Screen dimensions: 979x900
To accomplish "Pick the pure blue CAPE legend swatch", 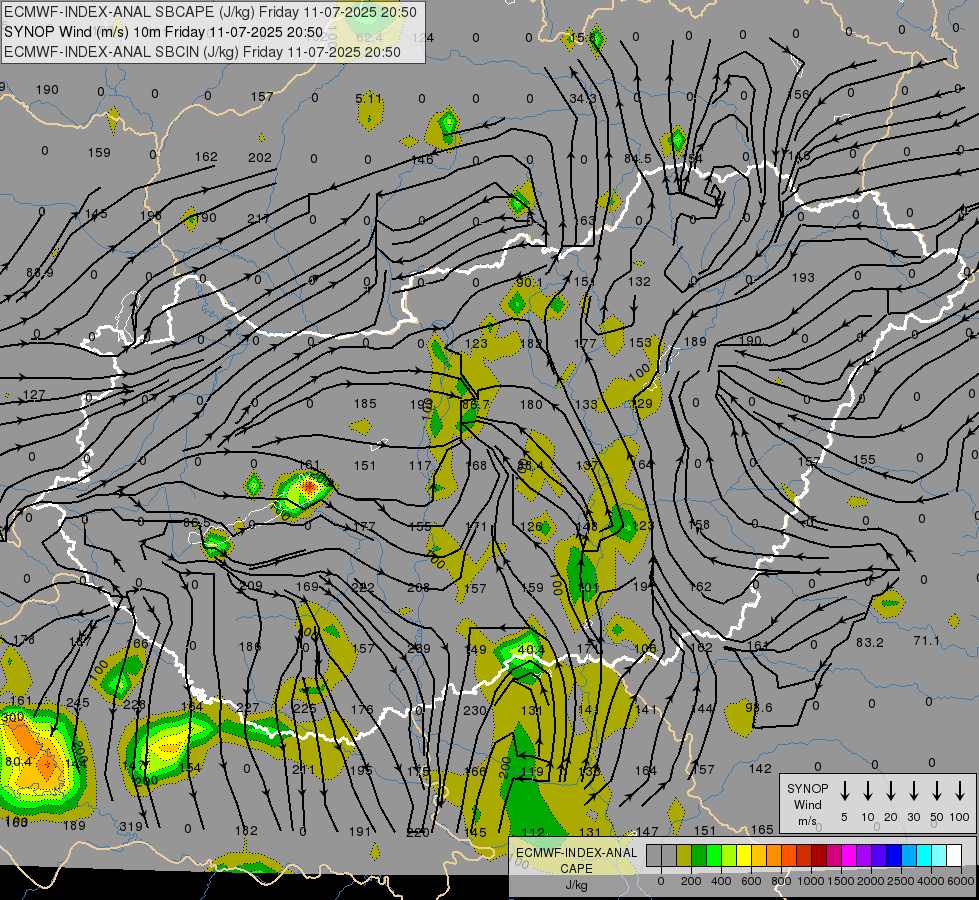I will point(893,856).
